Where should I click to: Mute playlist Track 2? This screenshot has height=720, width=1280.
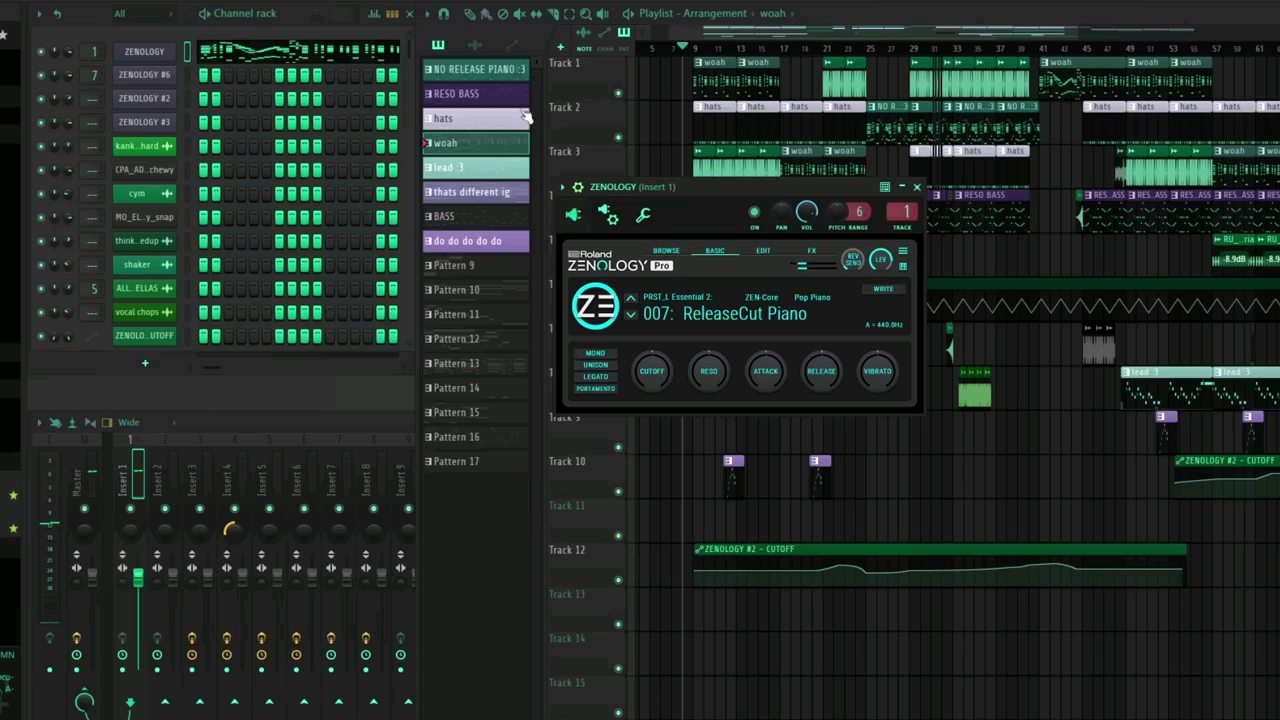point(618,137)
